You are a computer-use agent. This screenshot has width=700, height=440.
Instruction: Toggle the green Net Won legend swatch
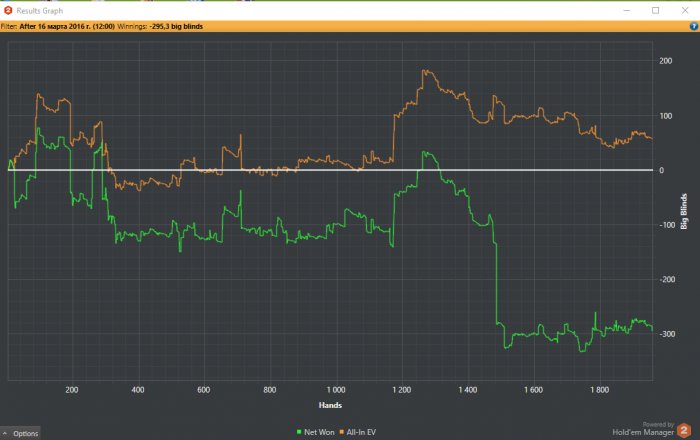pos(299,432)
